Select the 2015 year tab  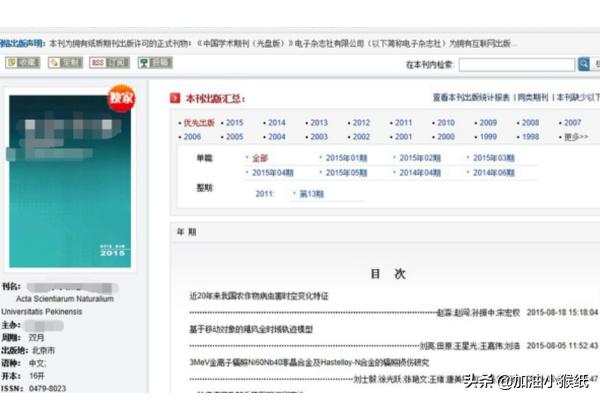pos(234,123)
